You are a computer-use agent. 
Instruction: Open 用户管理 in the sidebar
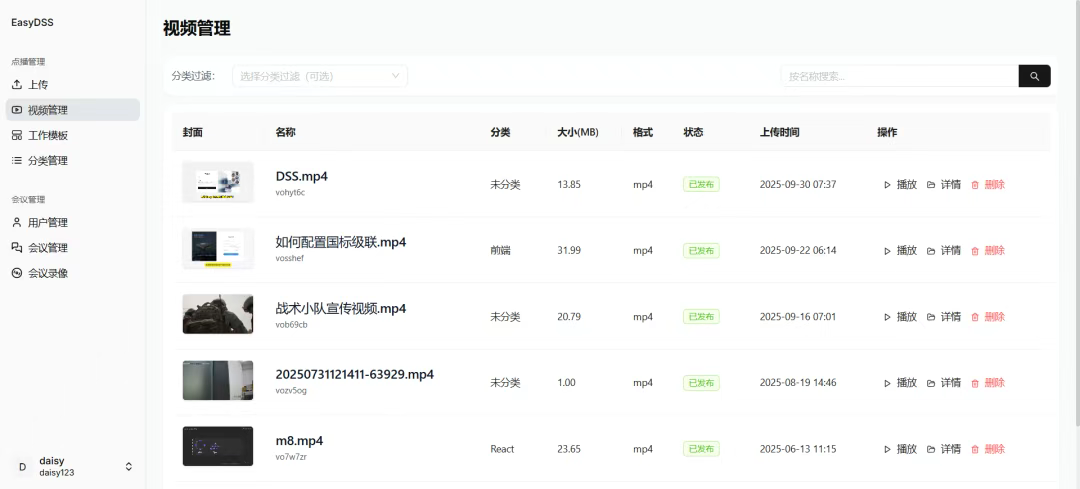coord(72,222)
